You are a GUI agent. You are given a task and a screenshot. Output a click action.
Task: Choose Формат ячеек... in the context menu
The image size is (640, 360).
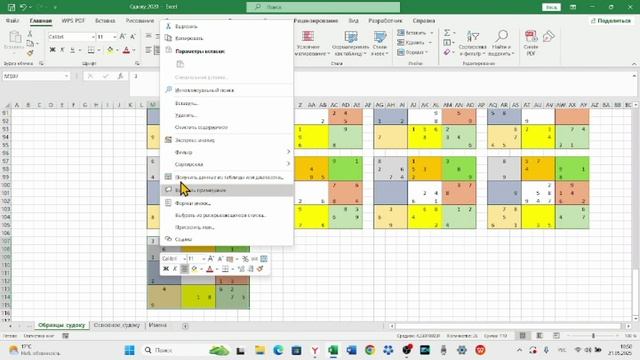[227, 203]
